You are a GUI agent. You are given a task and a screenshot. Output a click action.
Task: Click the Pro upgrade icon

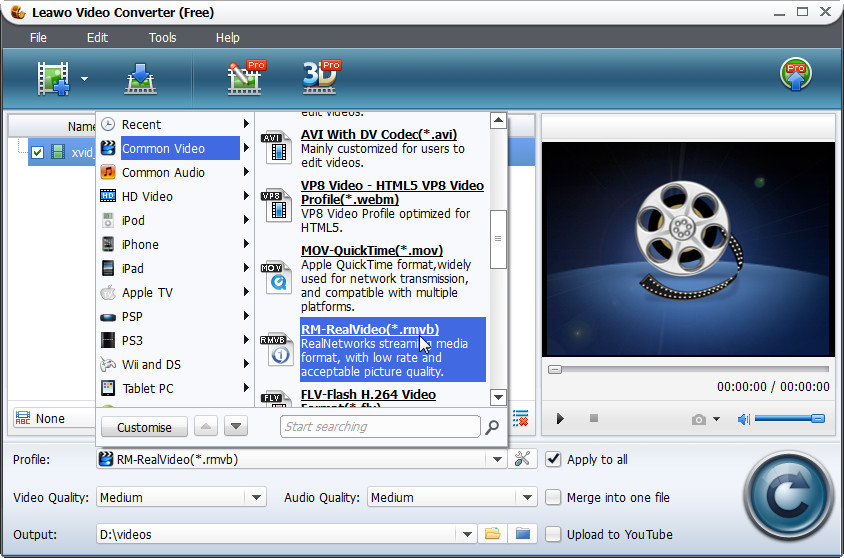796,74
